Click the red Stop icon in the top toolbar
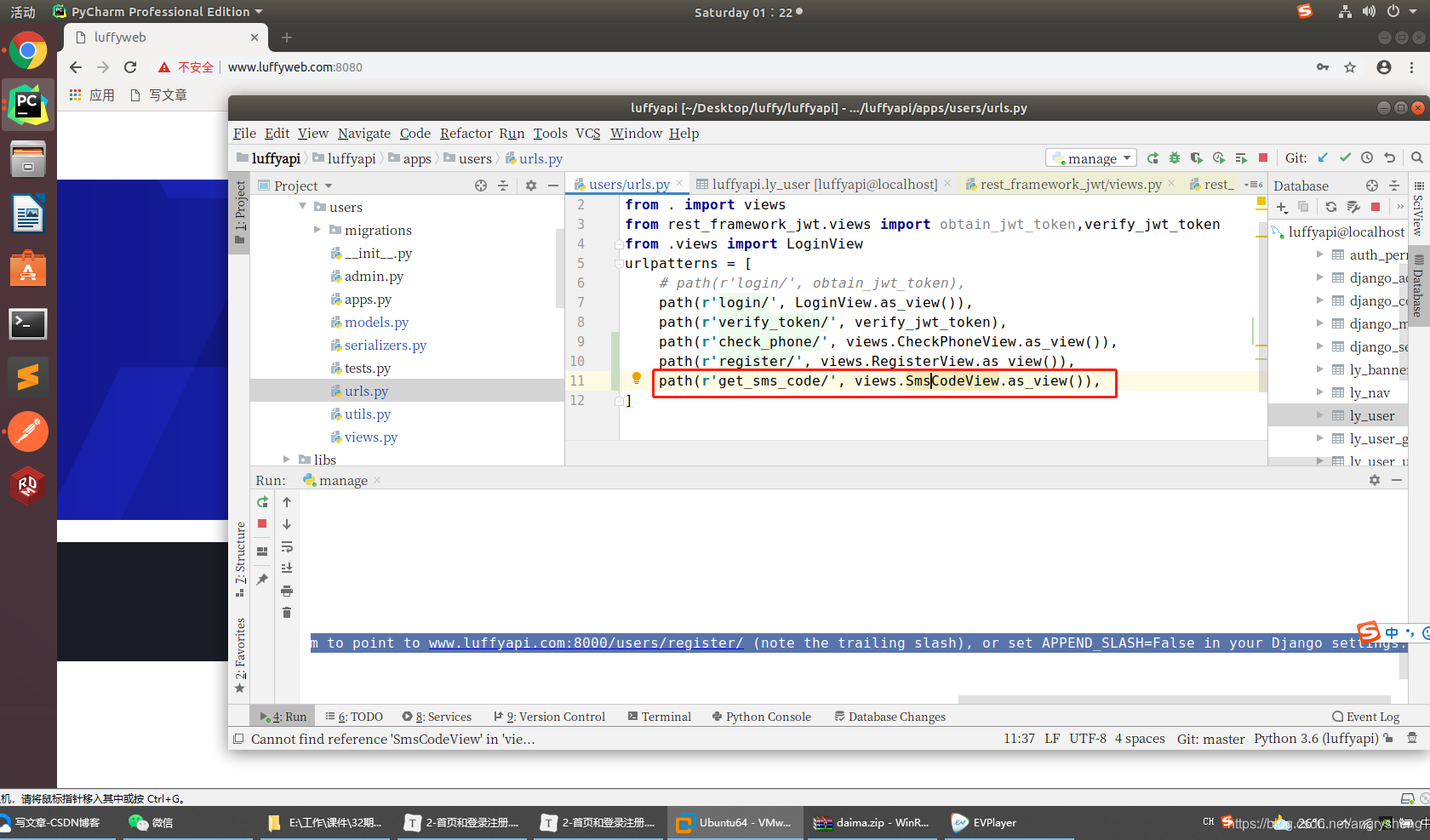Screen dimensions: 1430x840 [x=1263, y=158]
